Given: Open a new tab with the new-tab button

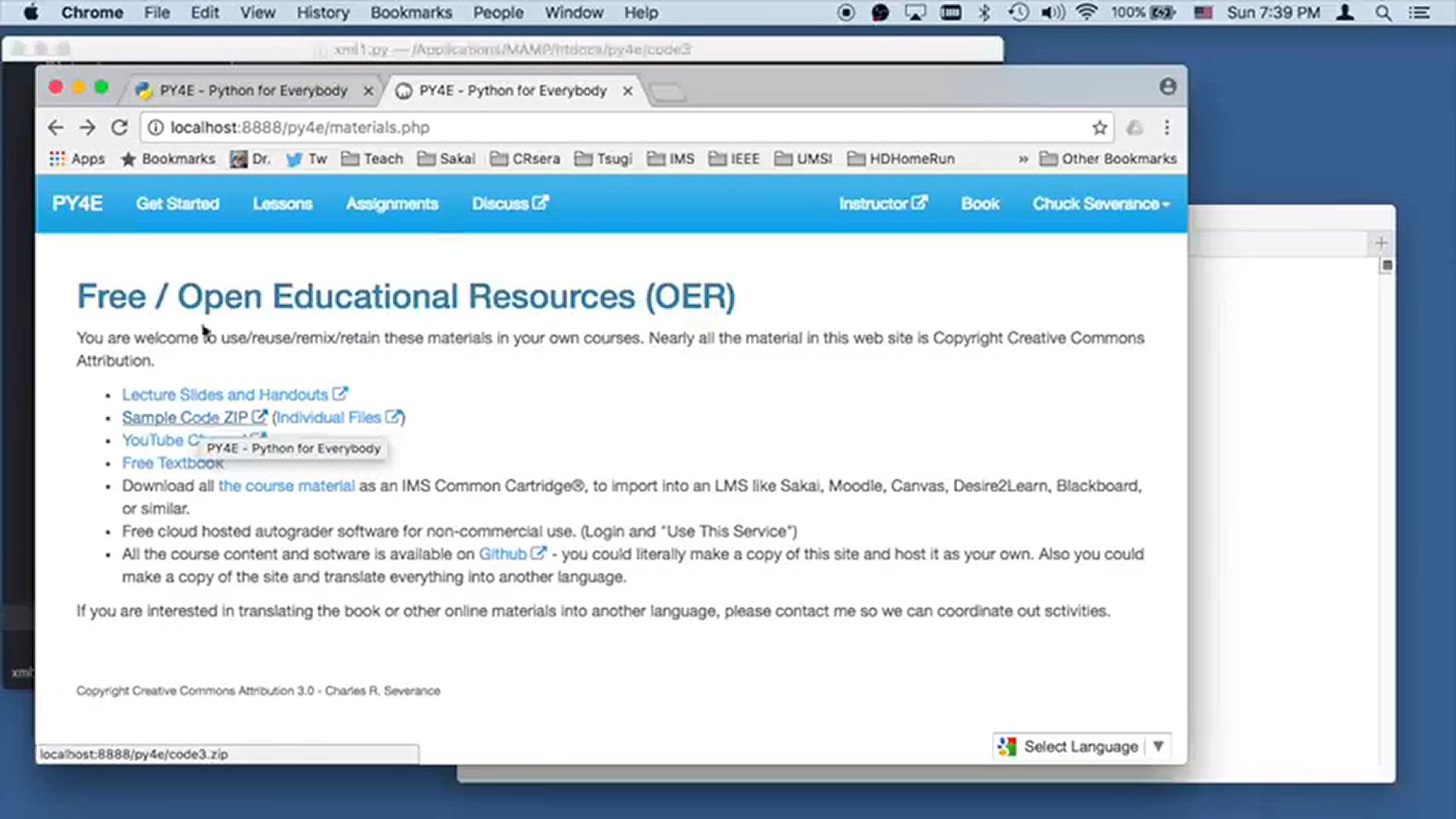Looking at the screenshot, I should 668,93.
